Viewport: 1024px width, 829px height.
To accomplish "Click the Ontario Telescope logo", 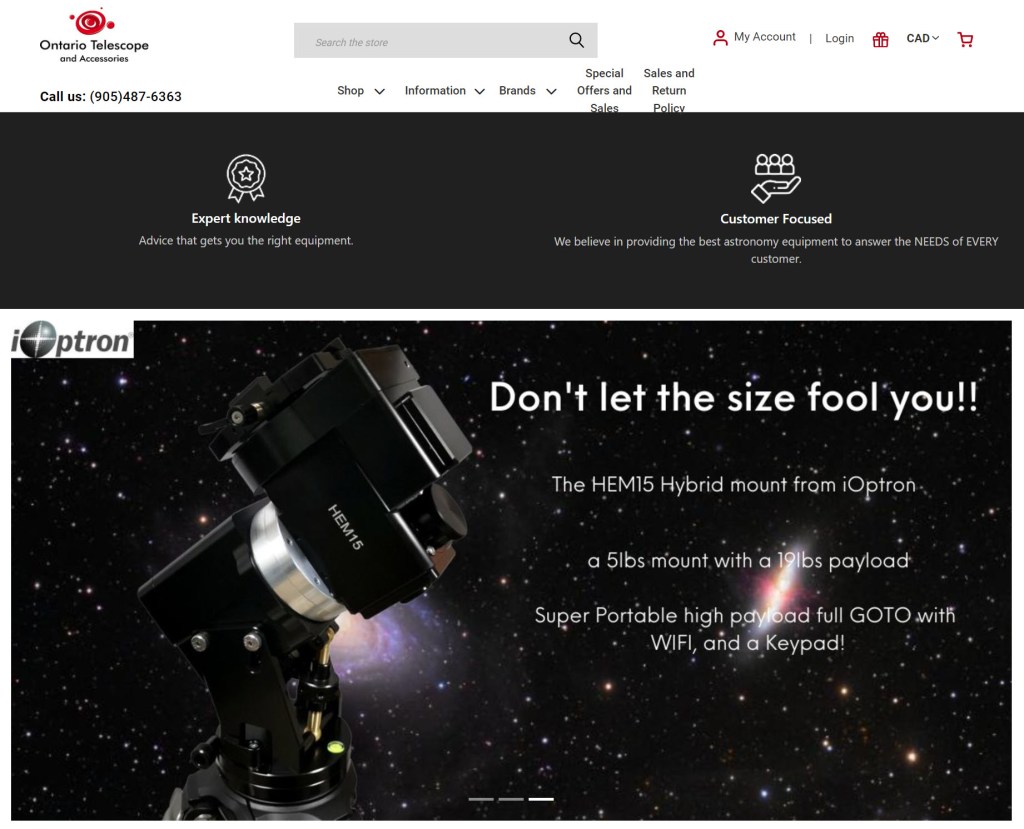I will click(93, 36).
